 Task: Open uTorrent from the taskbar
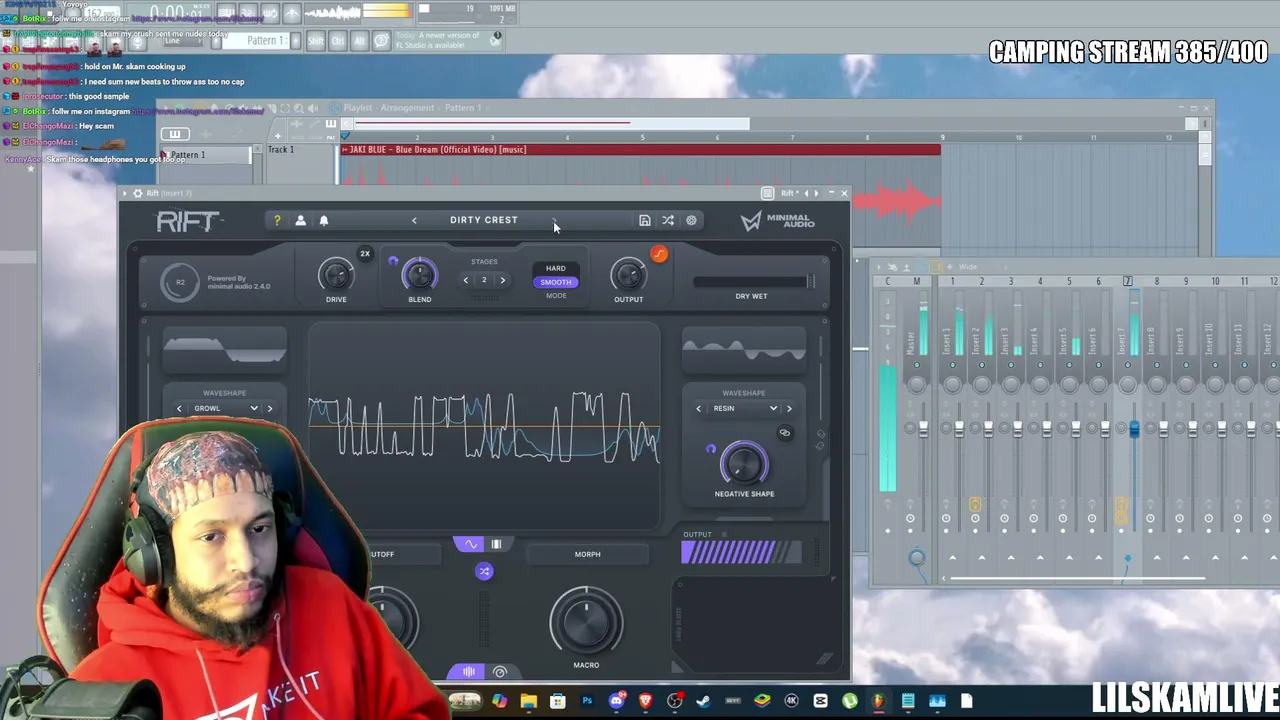click(x=850, y=701)
